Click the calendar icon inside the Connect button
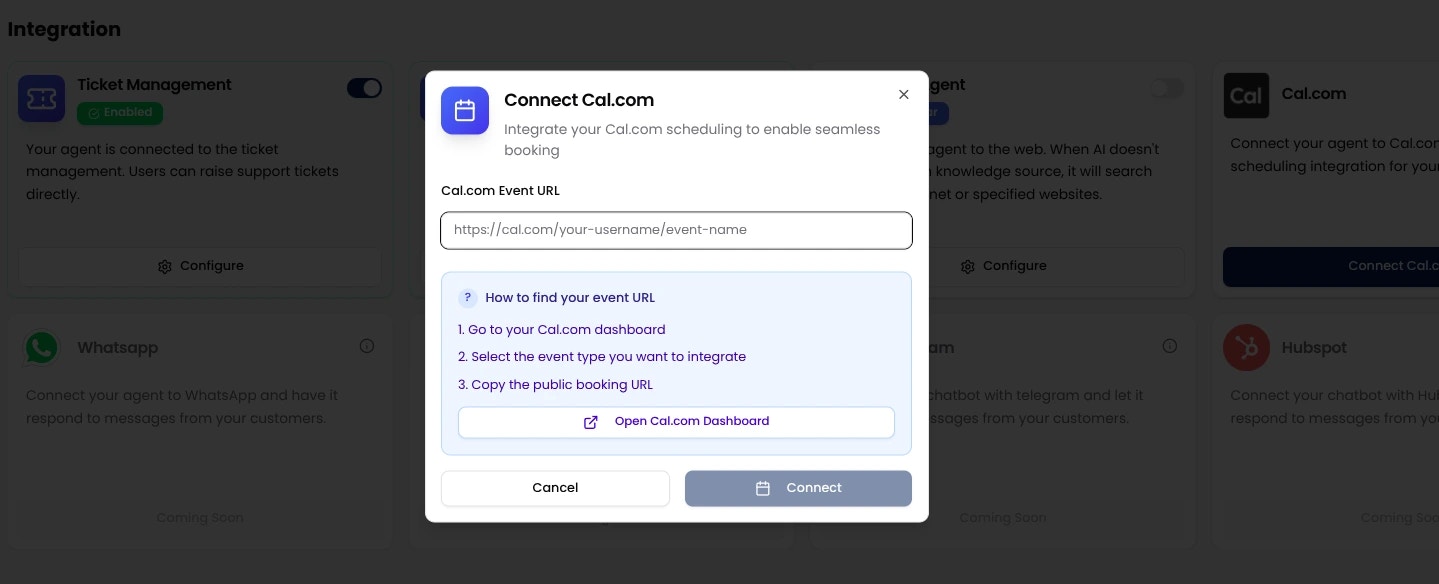 (763, 488)
